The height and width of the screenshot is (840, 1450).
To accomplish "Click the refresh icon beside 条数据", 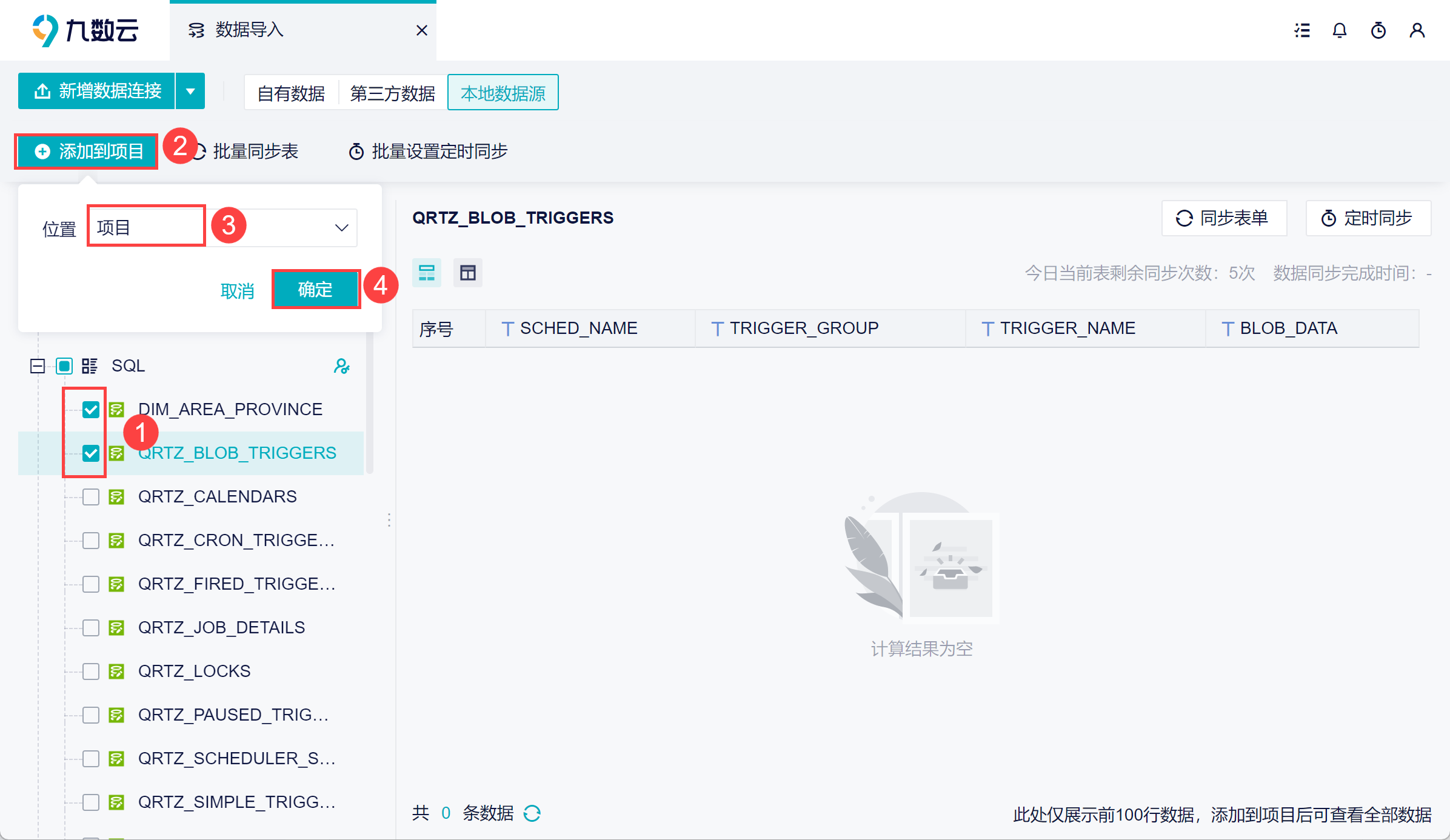I will tap(532, 813).
